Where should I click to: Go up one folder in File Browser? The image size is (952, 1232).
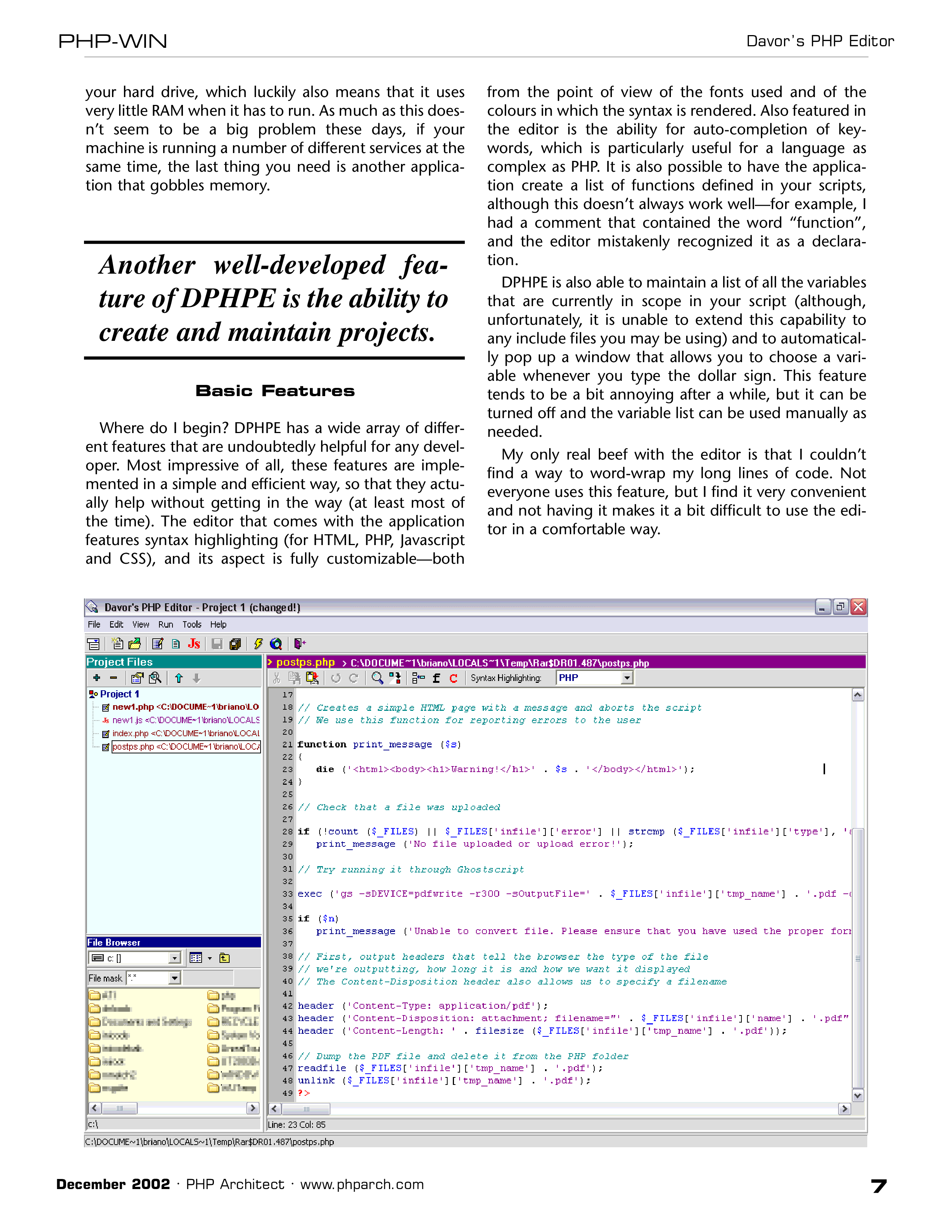[x=224, y=958]
